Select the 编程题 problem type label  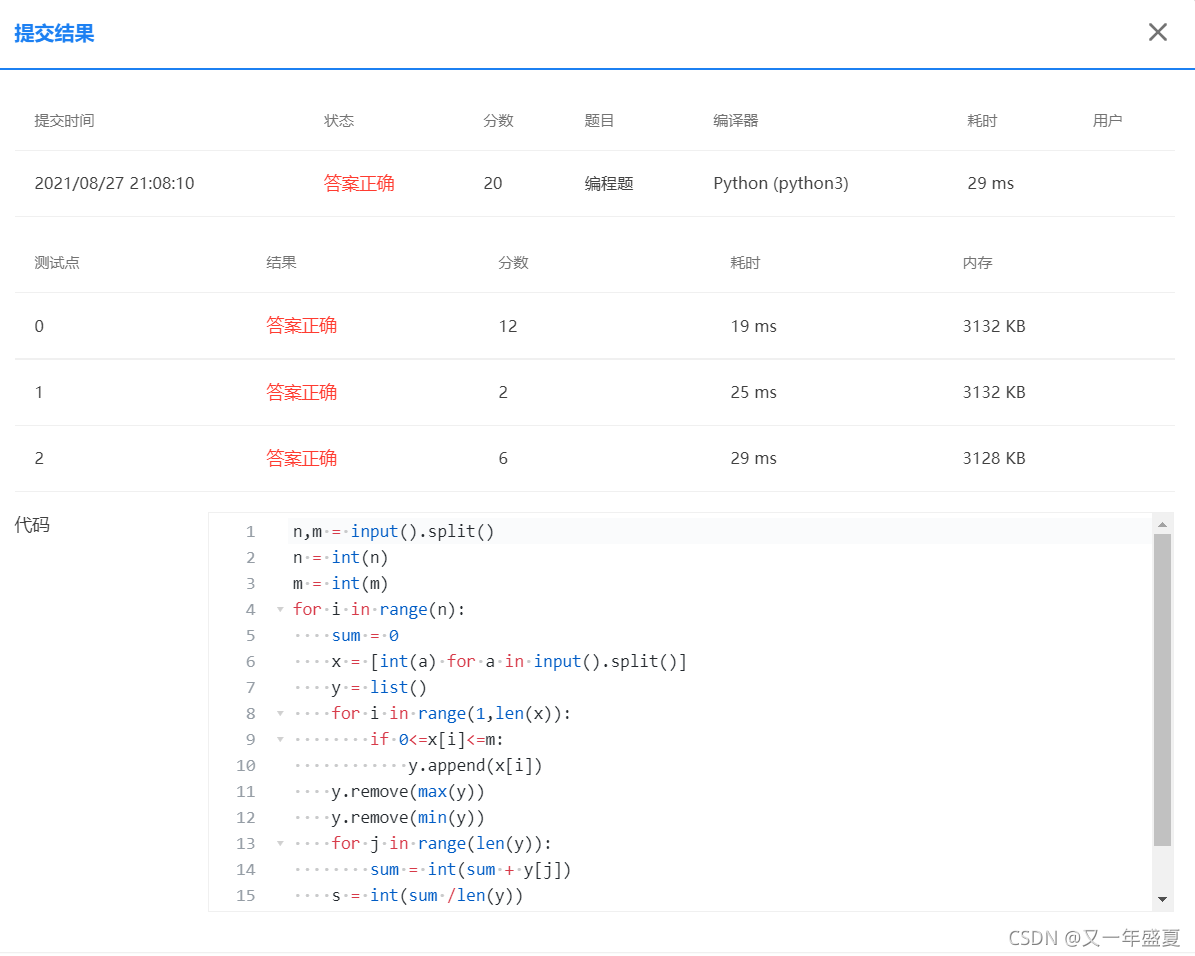click(x=608, y=183)
